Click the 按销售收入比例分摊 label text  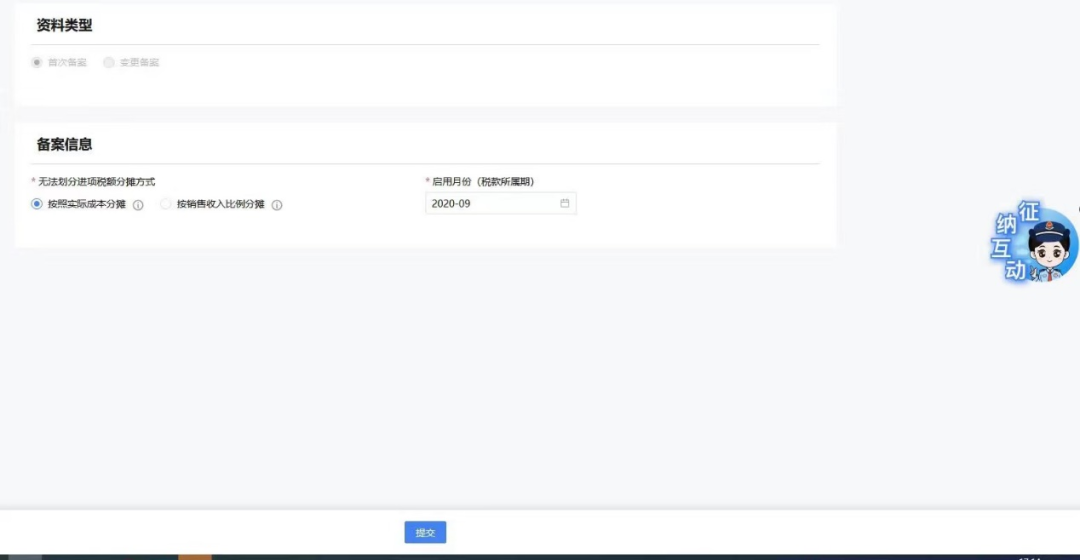220,204
